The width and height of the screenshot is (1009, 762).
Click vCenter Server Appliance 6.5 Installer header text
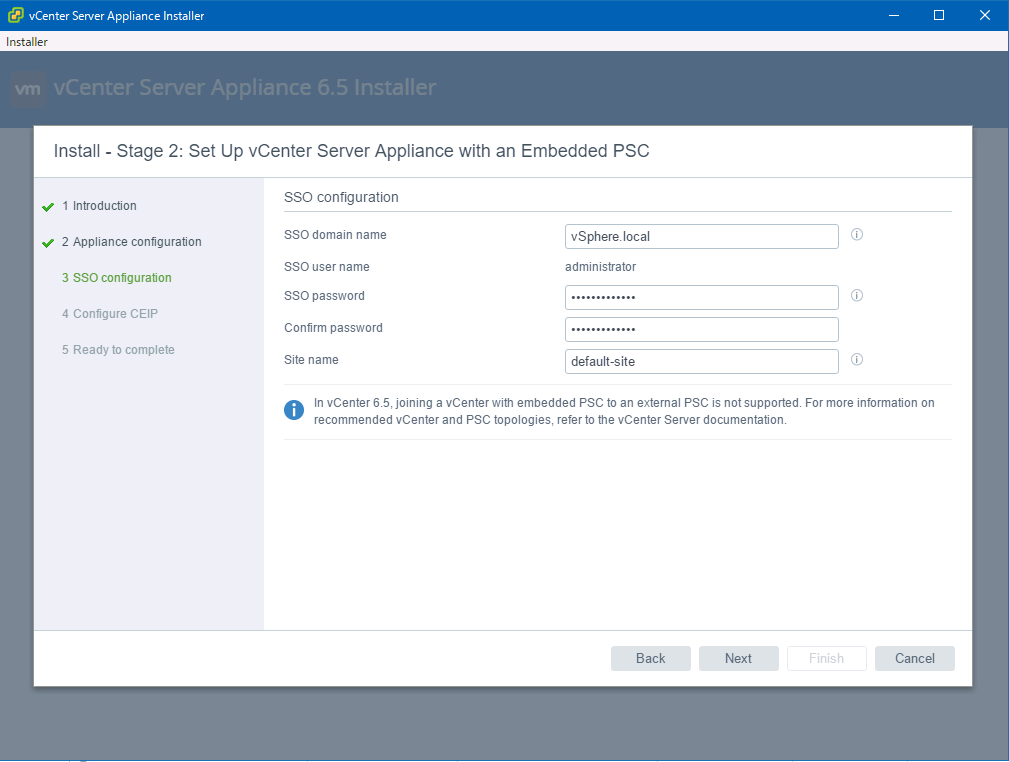[x=245, y=88]
